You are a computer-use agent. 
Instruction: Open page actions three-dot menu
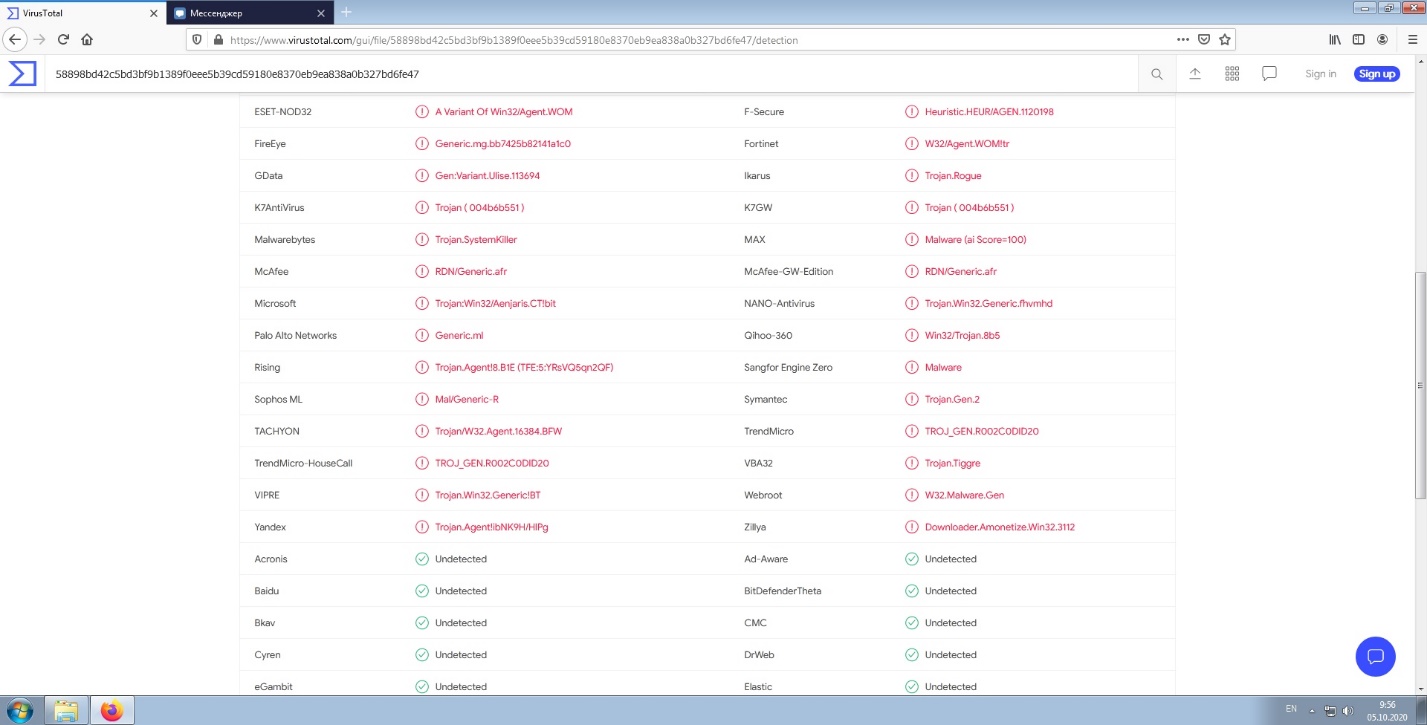coord(1184,40)
